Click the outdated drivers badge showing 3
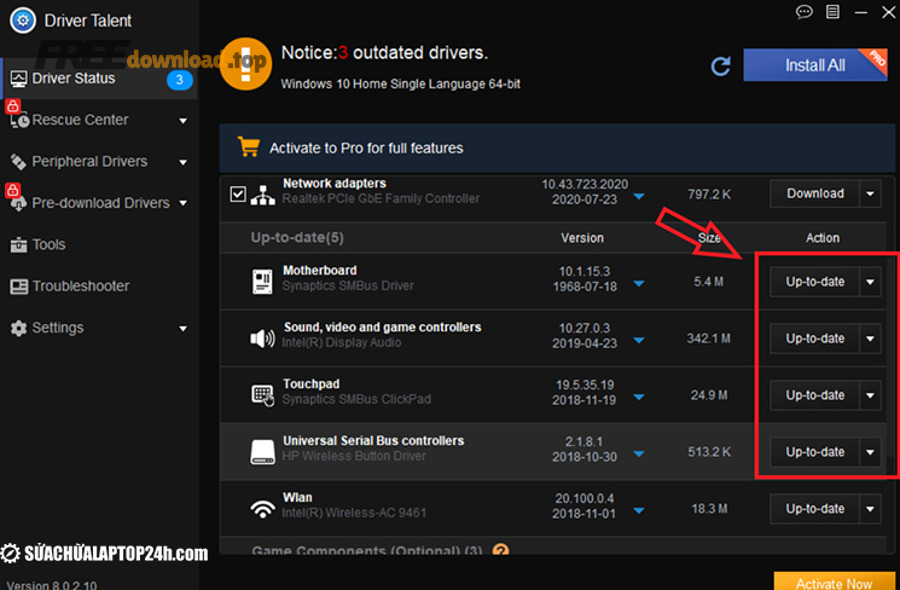The height and width of the screenshot is (590, 900). tap(179, 80)
